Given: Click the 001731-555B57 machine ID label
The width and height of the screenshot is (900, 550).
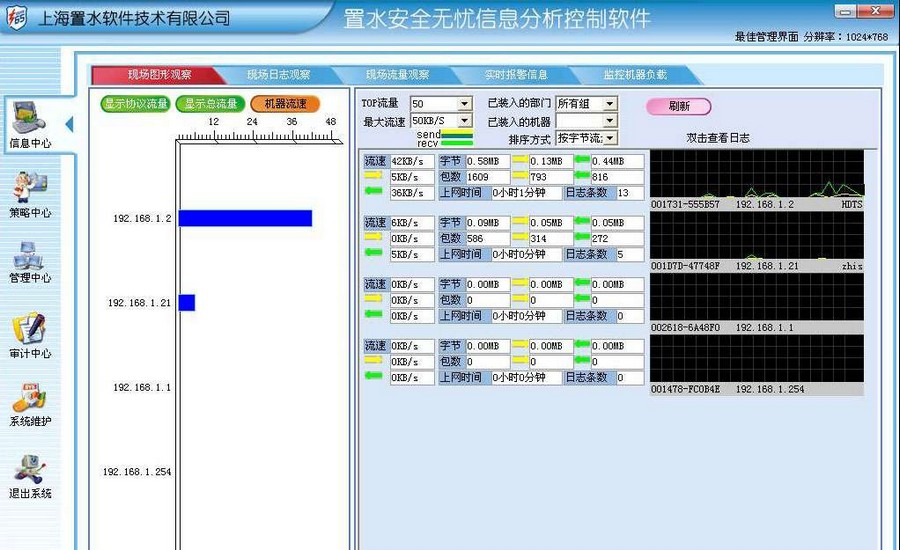Looking at the screenshot, I should pyautogui.click(x=685, y=204).
